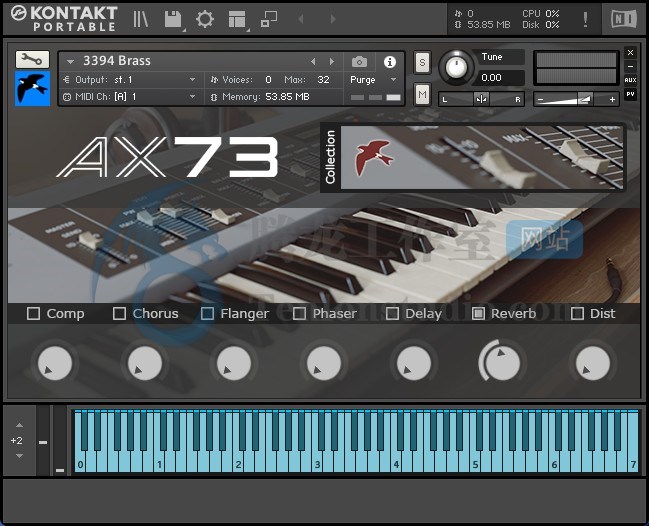Go to previous instrument in header bar
Screen dimensions: 649x526
(301, 19)
